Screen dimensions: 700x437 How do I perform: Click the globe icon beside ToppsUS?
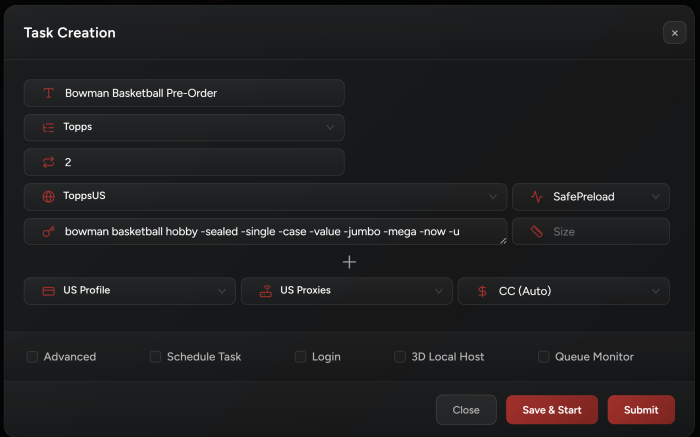coord(47,197)
